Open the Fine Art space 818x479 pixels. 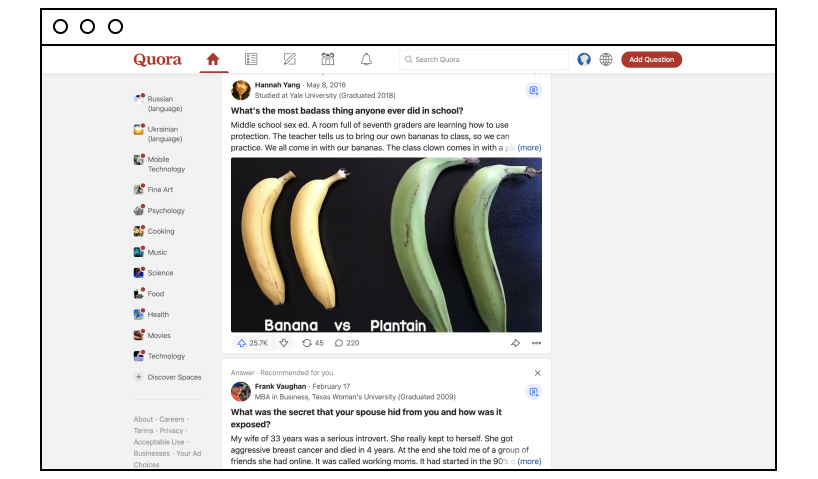tap(153, 189)
